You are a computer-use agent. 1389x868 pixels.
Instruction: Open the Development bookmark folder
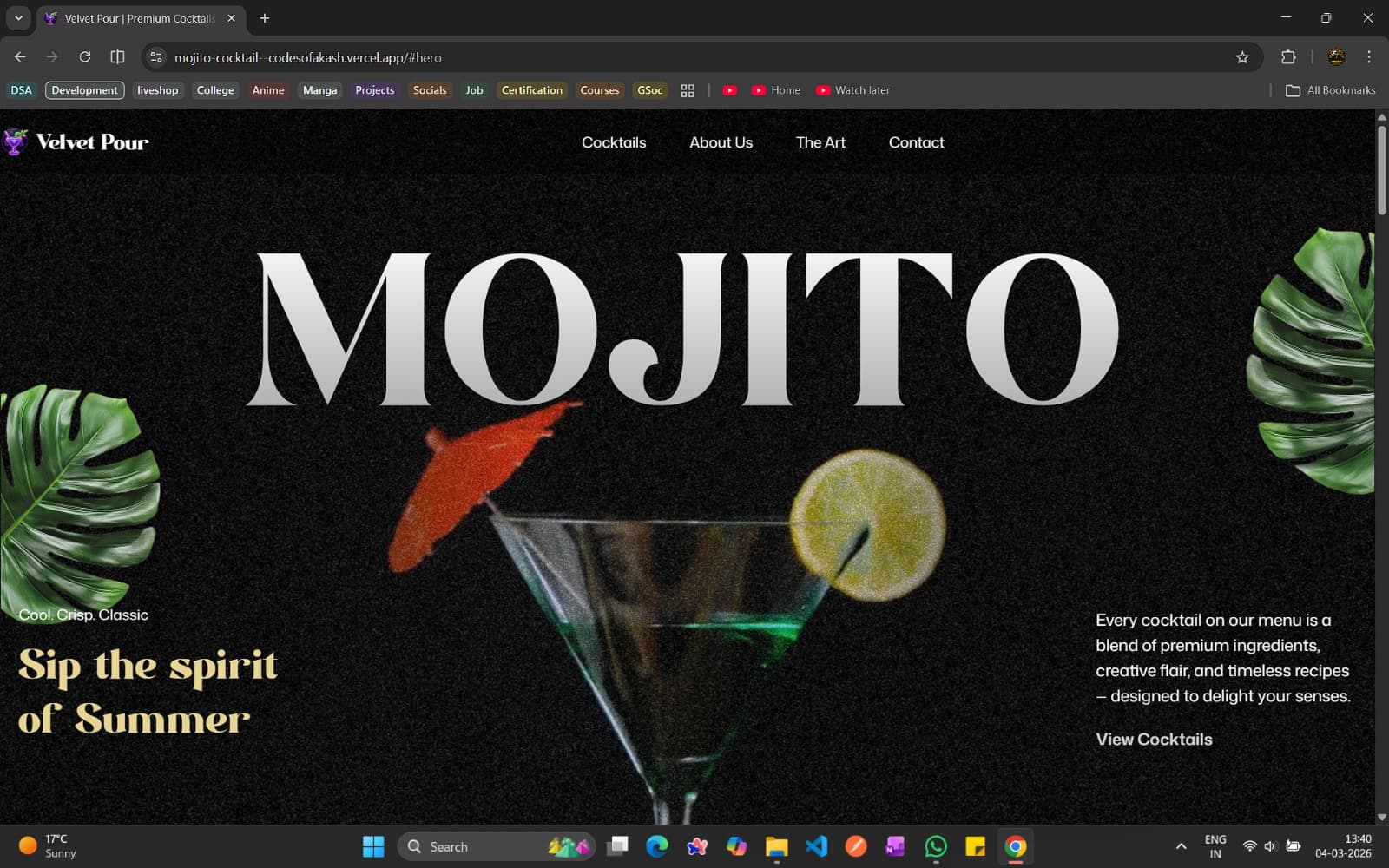pos(84,90)
